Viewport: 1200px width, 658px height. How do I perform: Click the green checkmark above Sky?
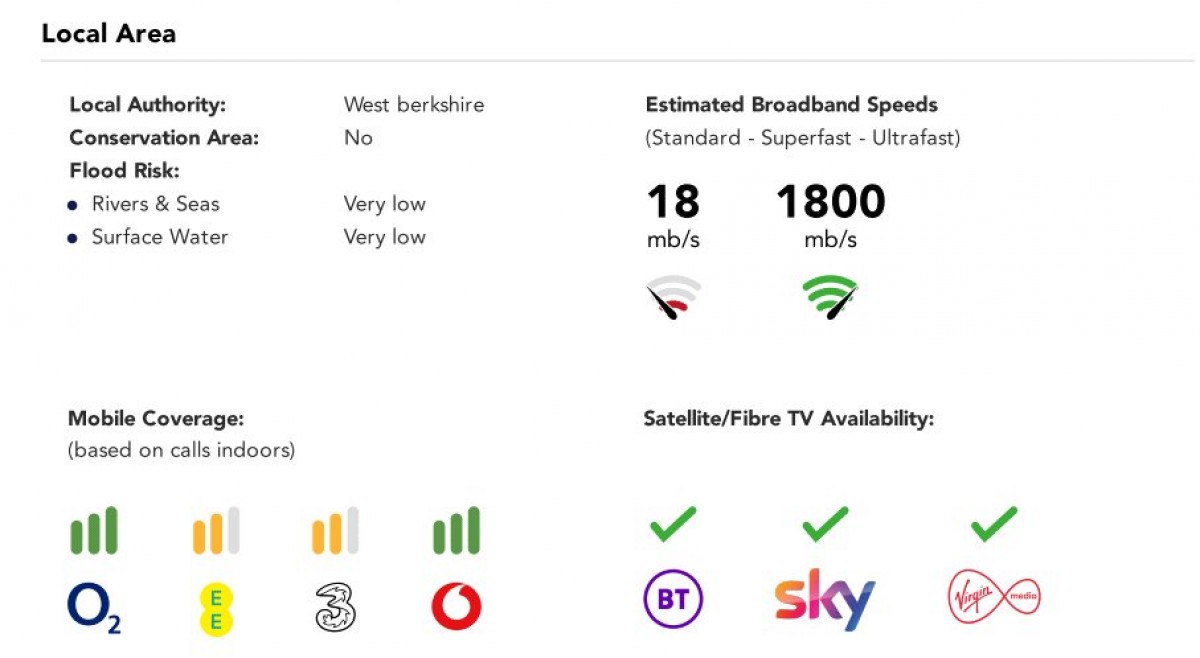point(825,524)
